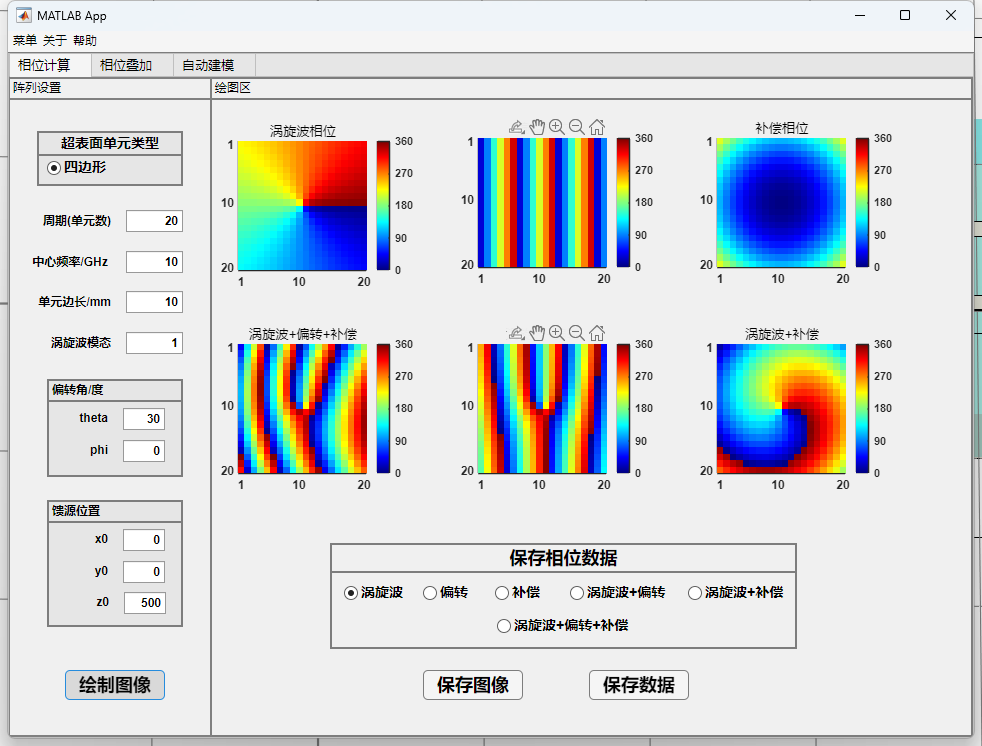Click the vertical stripe deflection plot
This screenshot has height=746, width=982.
coord(542,203)
